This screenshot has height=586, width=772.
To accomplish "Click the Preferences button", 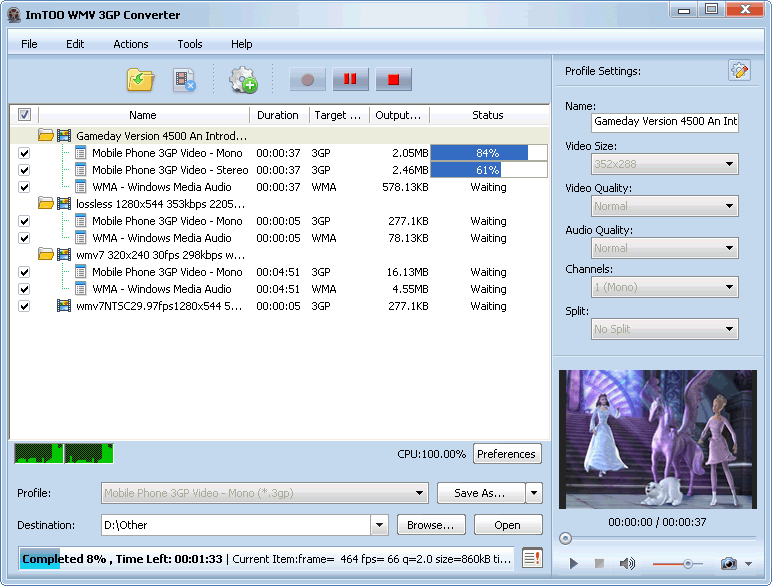I will click(x=507, y=454).
